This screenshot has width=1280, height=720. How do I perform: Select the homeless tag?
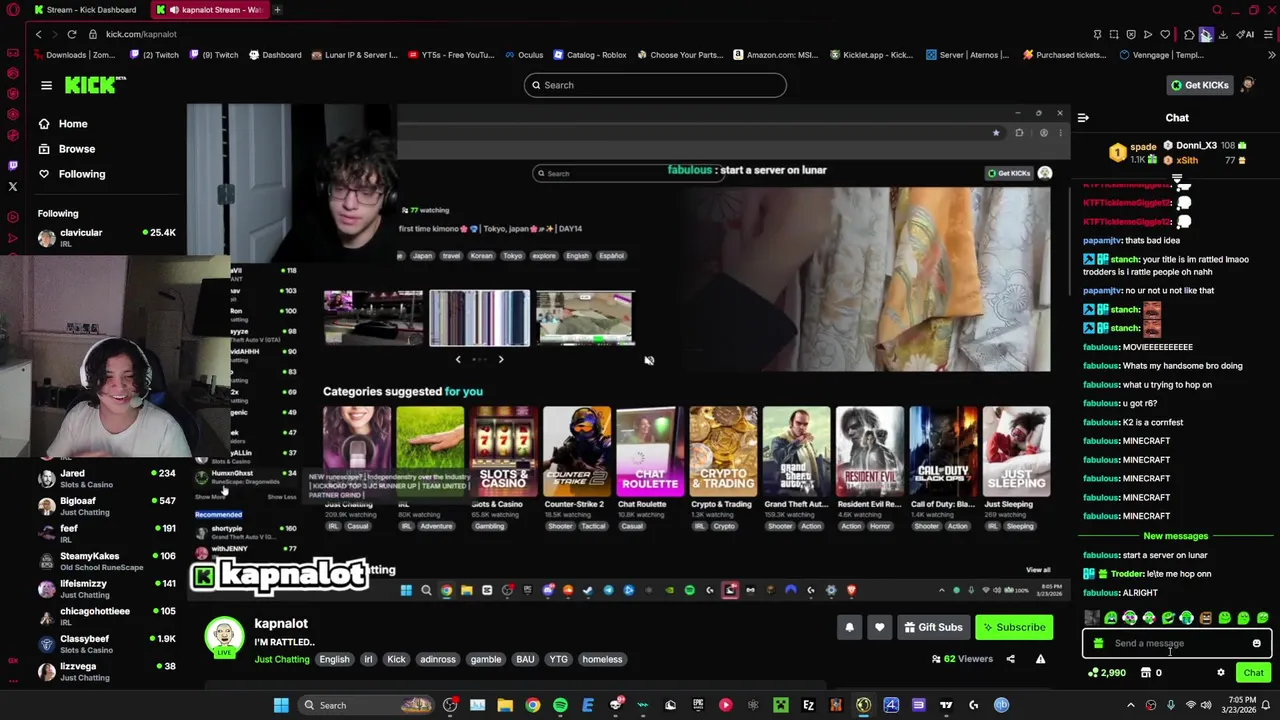point(602,659)
